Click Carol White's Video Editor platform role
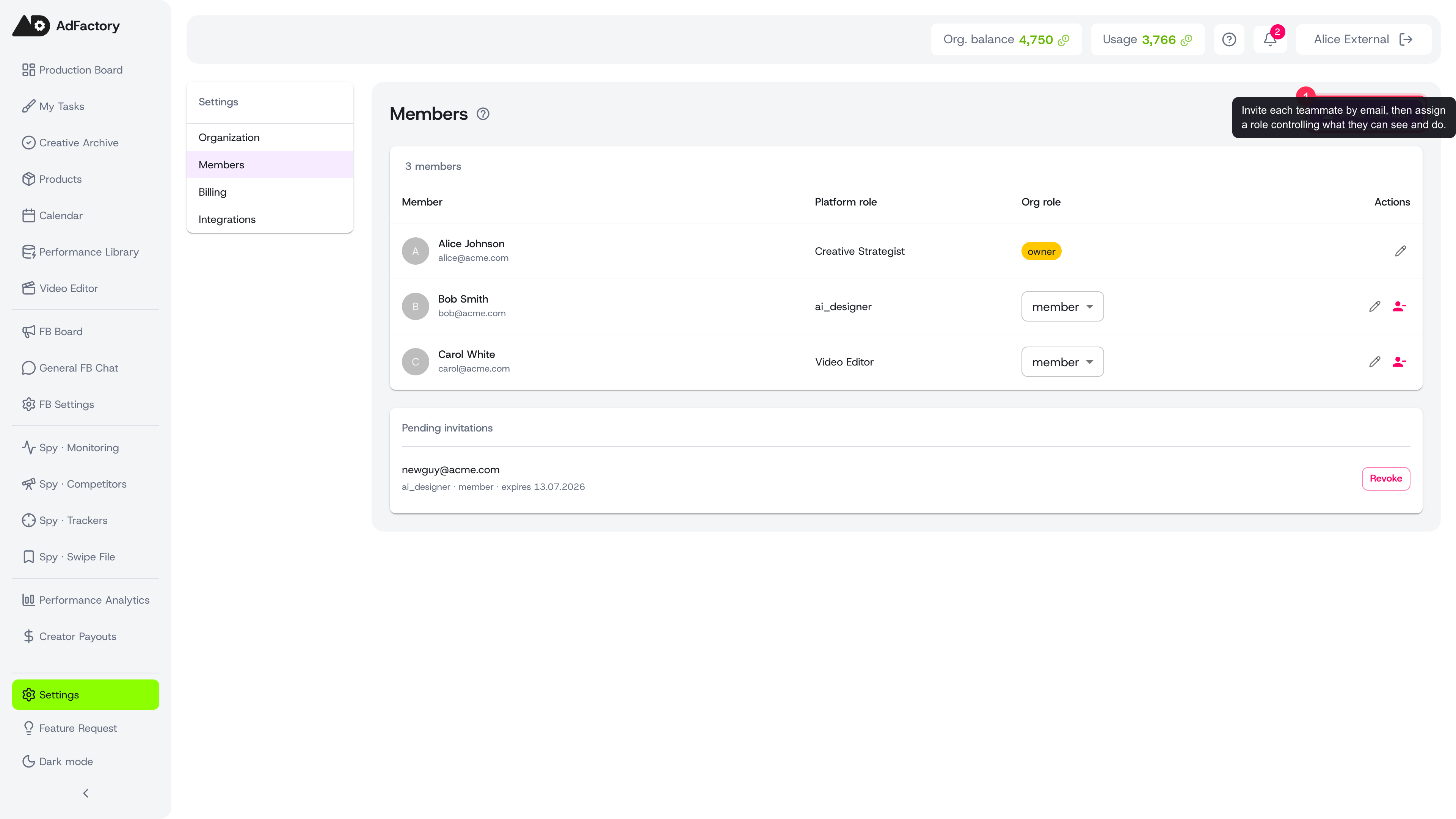1456x819 pixels. point(844,362)
